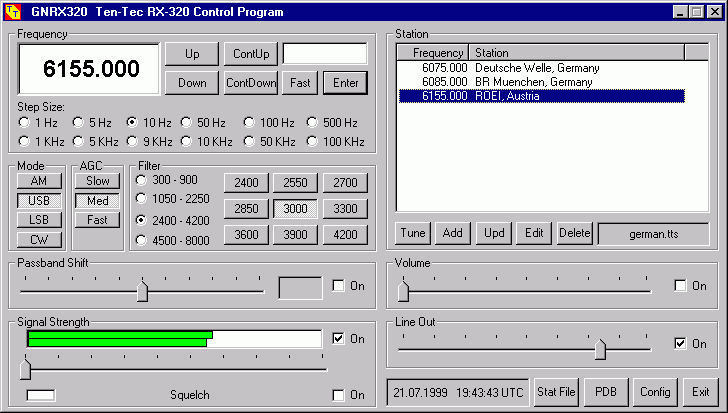This screenshot has width=728, height=413.
Task: Set AGC to Fast
Action: tap(98, 220)
